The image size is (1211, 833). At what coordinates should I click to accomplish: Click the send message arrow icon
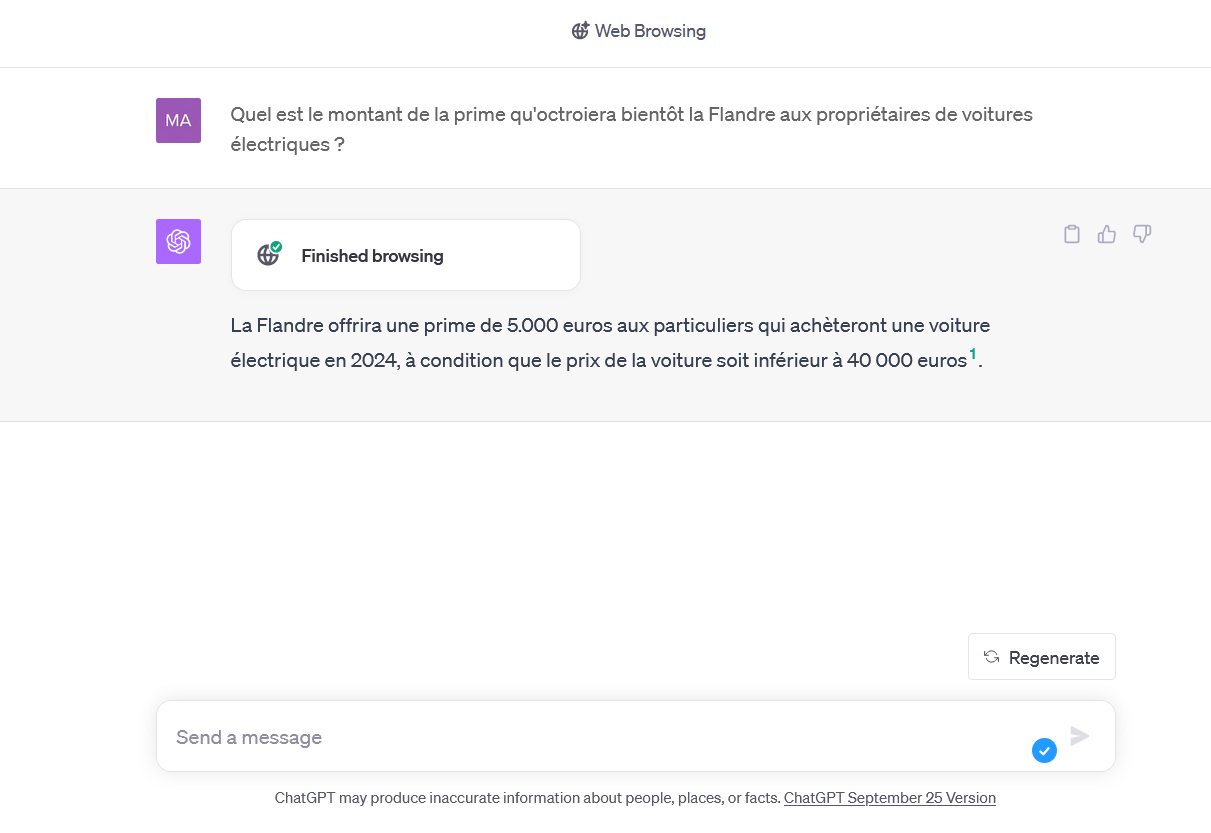tap(1079, 737)
